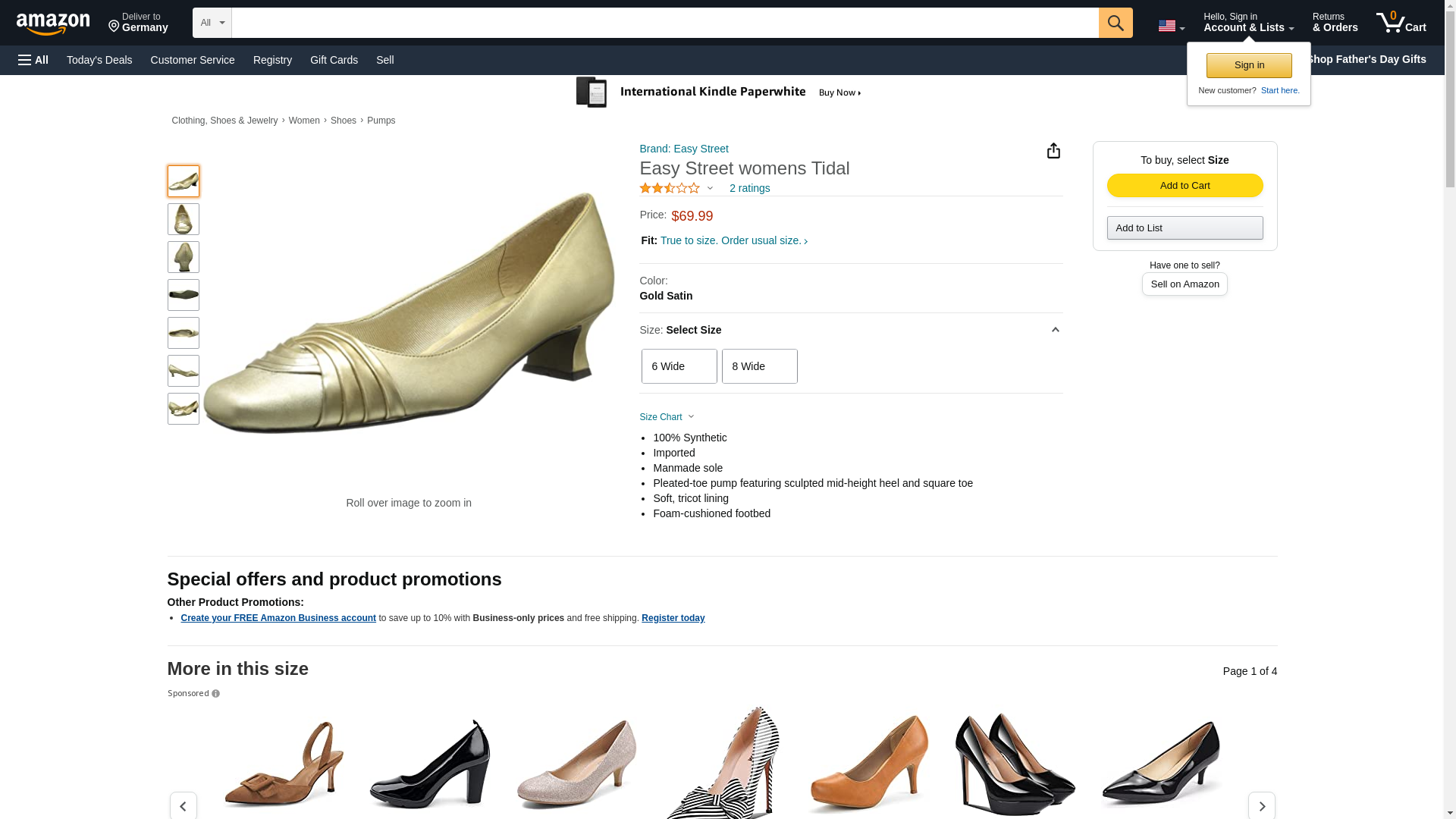This screenshot has width=1456, height=819.
Task: Collapse the Size selection chevron
Action: click(x=1055, y=330)
